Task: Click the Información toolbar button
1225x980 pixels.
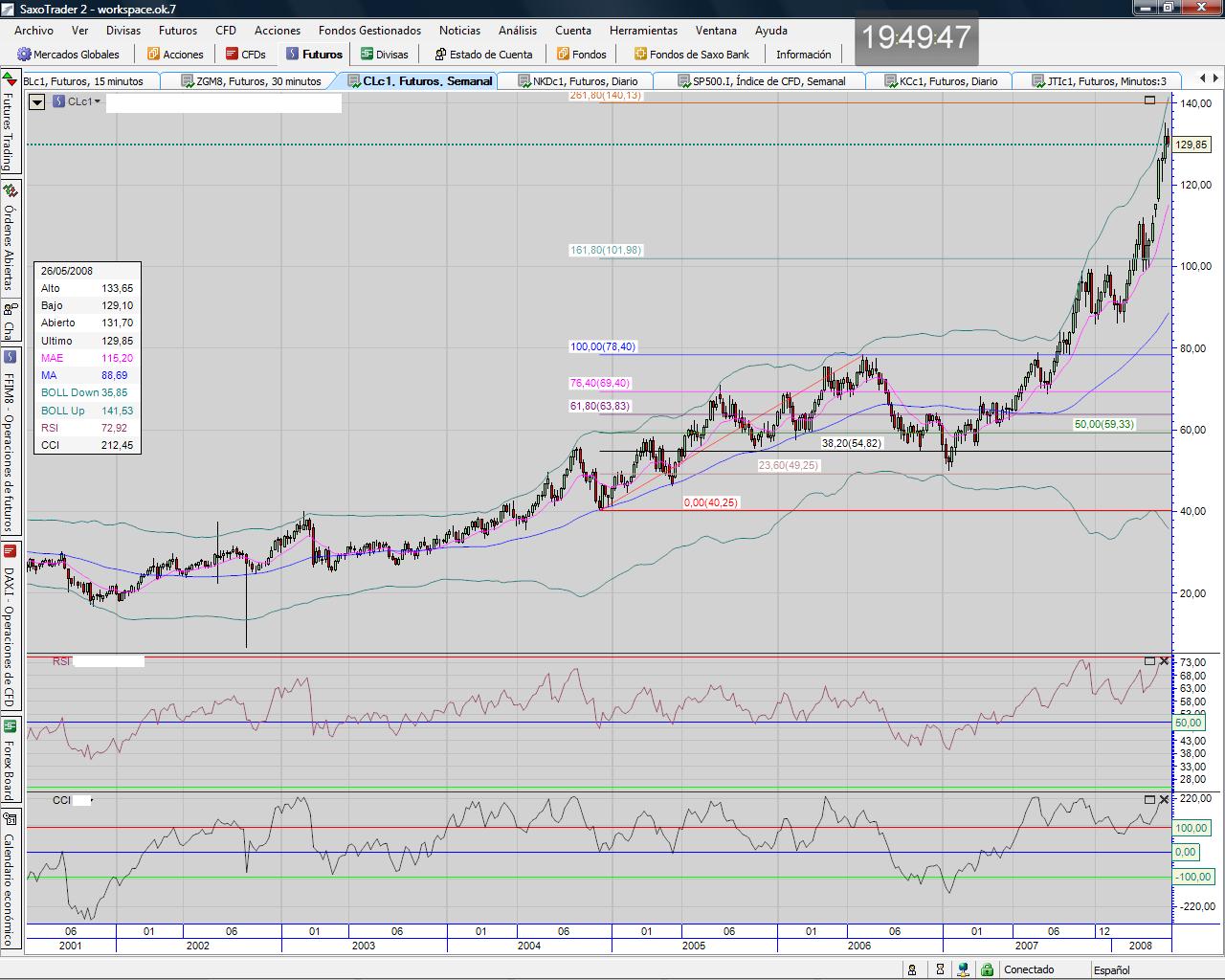Action: [x=803, y=55]
